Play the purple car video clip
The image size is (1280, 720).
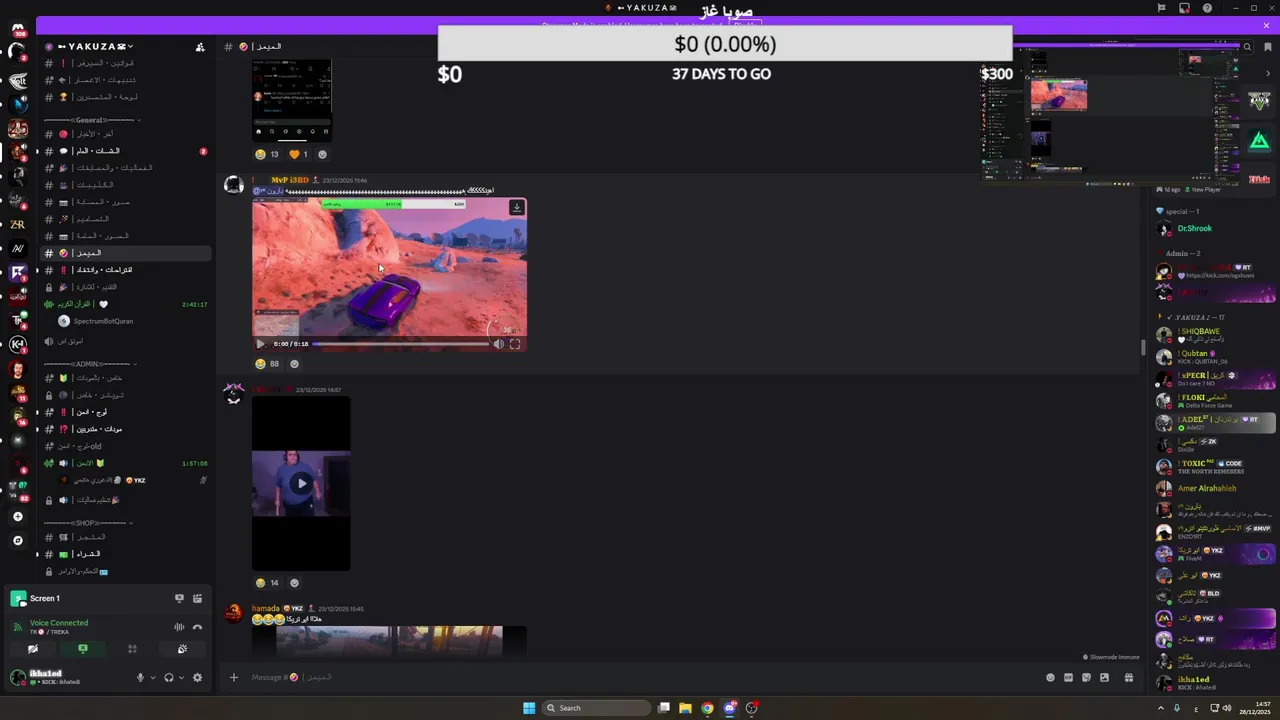260,344
